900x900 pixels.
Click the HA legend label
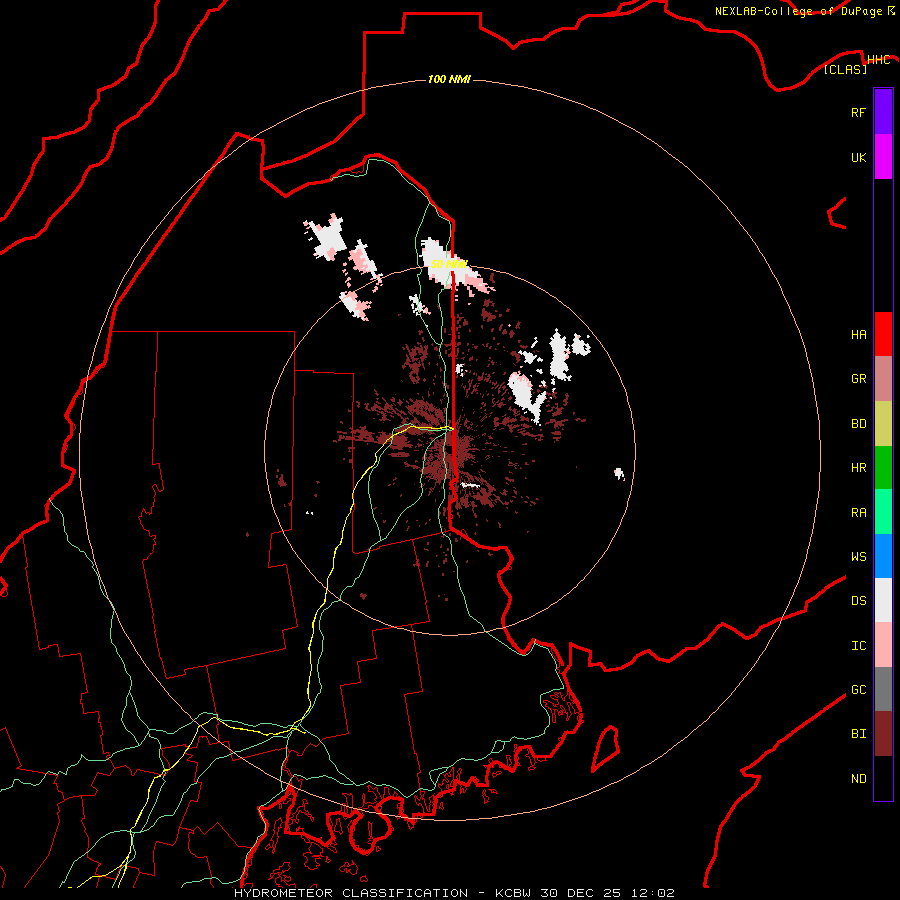pyautogui.click(x=858, y=334)
